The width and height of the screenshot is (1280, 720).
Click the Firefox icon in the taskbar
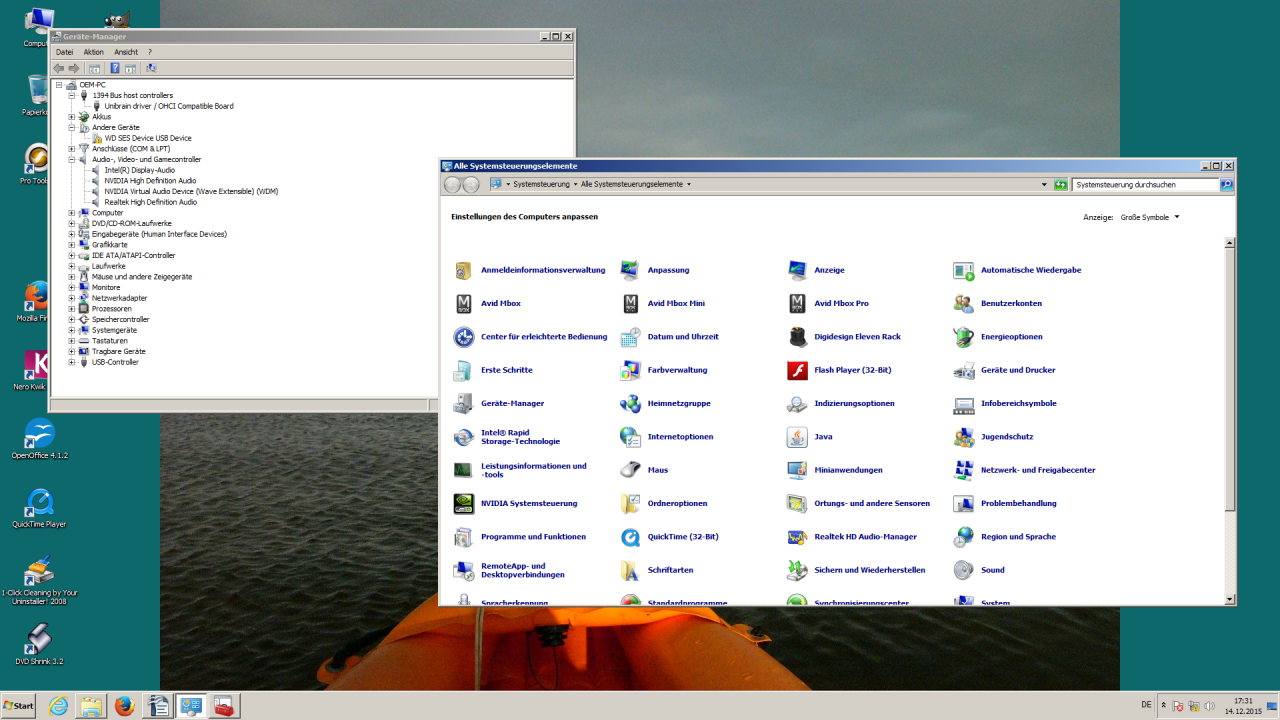tap(124, 706)
